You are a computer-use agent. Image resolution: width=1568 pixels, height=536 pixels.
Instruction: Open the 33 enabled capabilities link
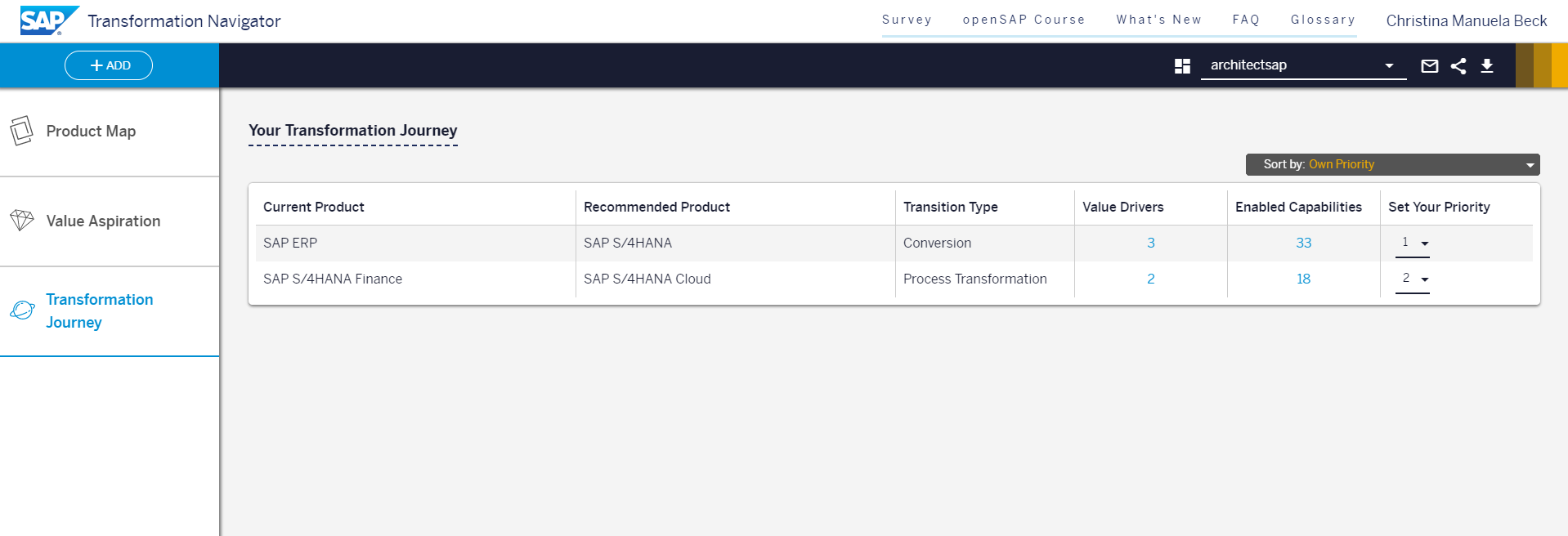coord(1303,243)
